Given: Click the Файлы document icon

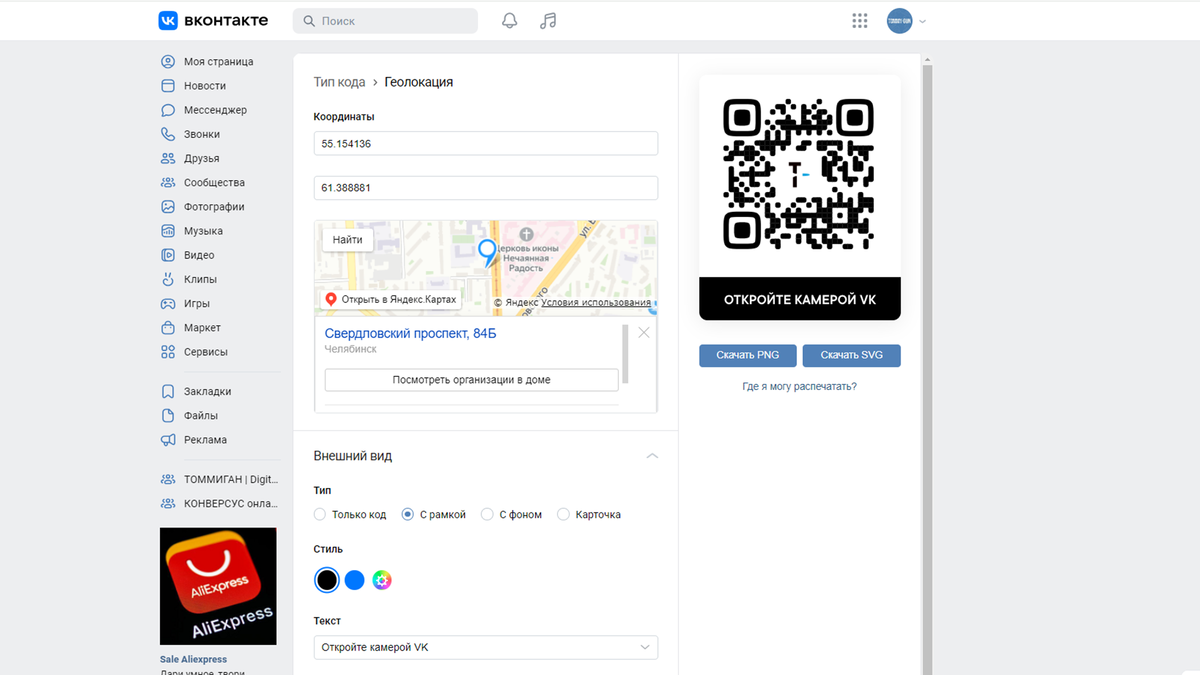Looking at the screenshot, I should [x=168, y=415].
